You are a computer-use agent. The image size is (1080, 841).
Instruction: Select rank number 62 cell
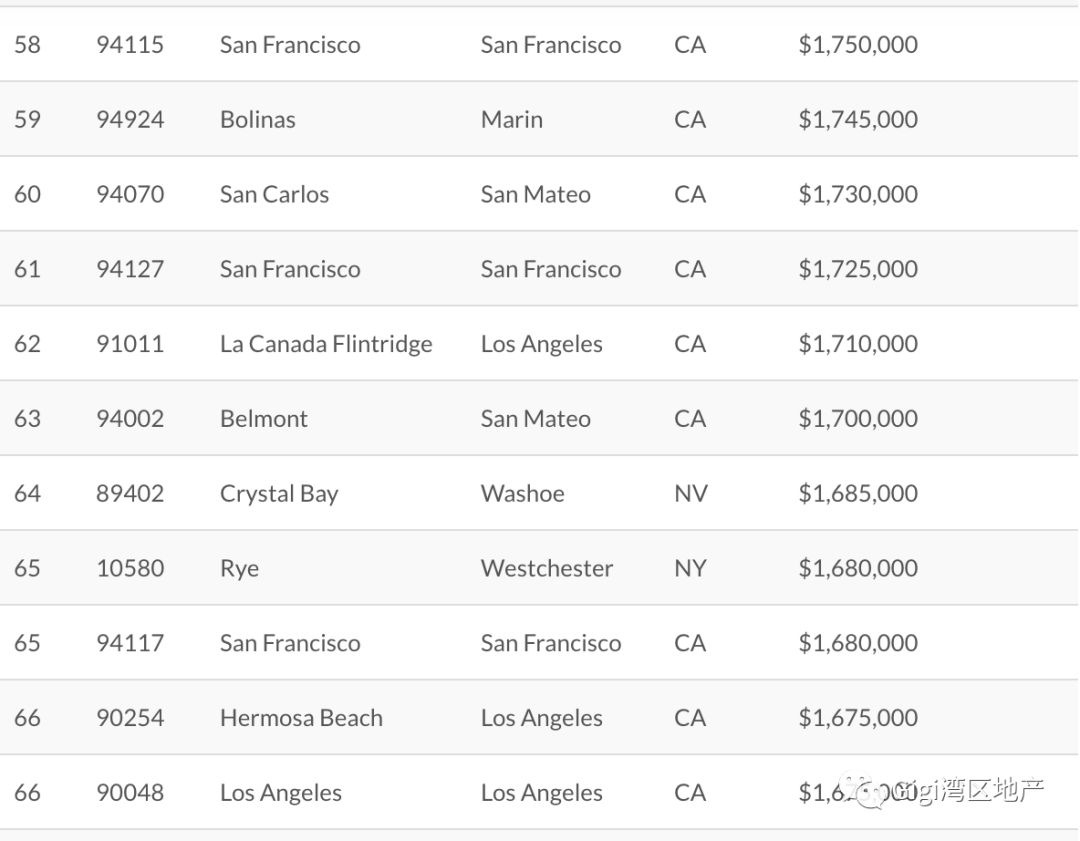click(x=28, y=344)
